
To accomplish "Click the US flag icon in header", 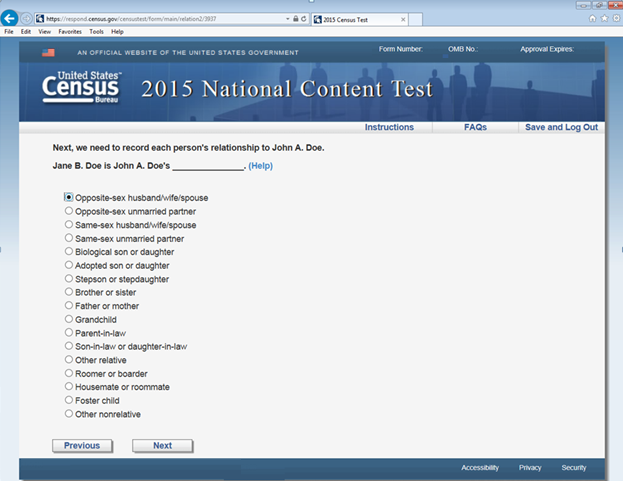I will (48, 53).
